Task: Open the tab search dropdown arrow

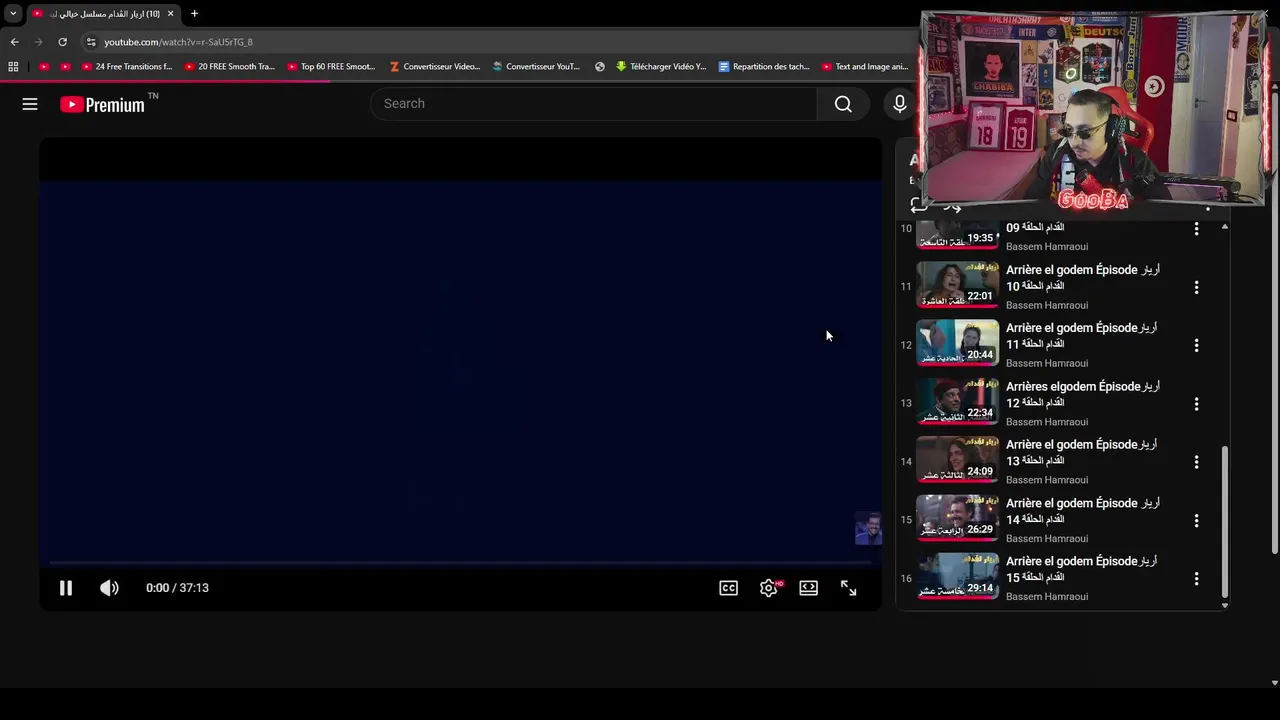Action: tap(13, 14)
